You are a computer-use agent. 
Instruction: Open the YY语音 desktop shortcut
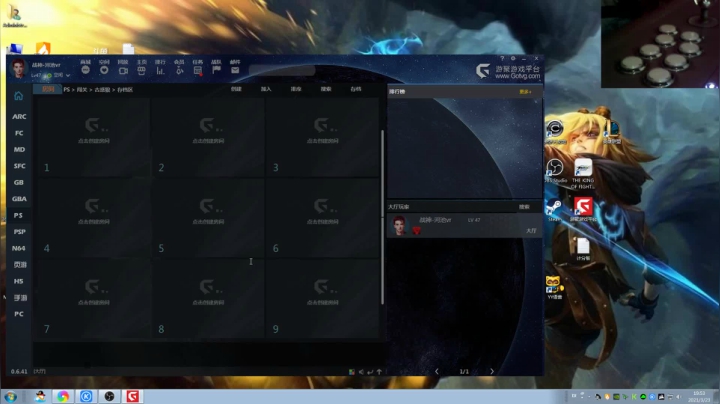pos(555,288)
